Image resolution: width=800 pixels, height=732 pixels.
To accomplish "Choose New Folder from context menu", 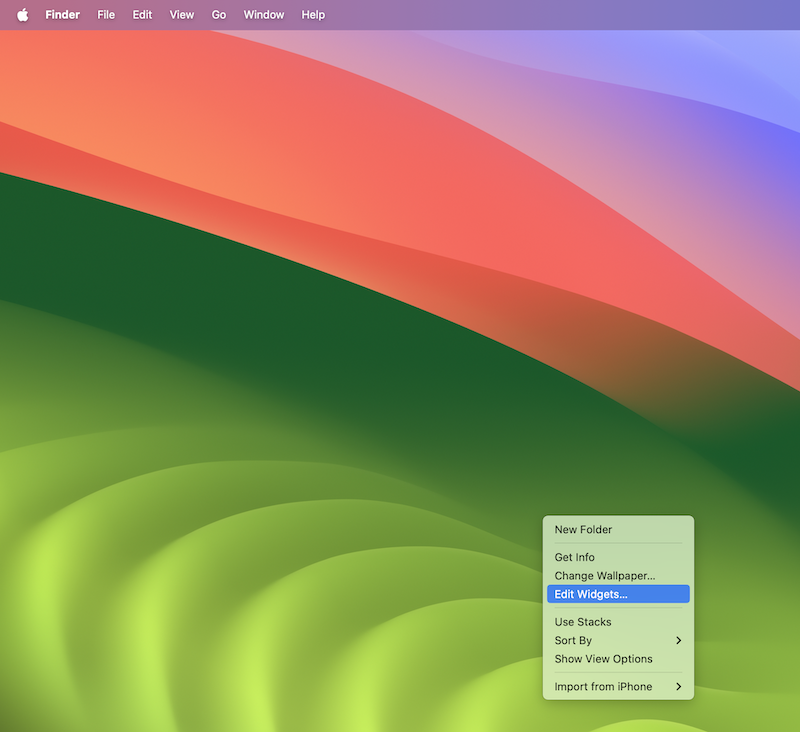I will (583, 530).
